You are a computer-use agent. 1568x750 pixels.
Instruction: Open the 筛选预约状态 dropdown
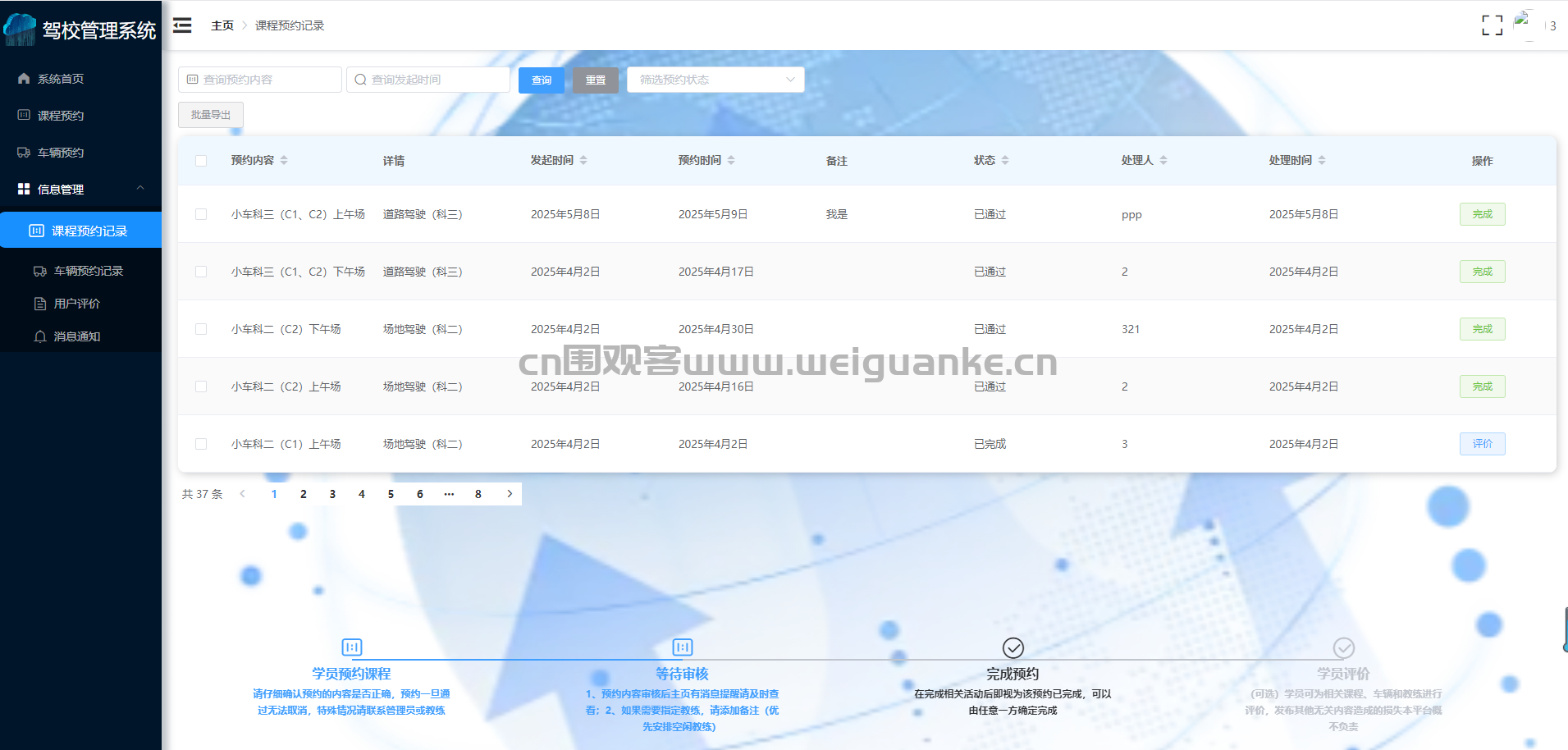(x=715, y=80)
